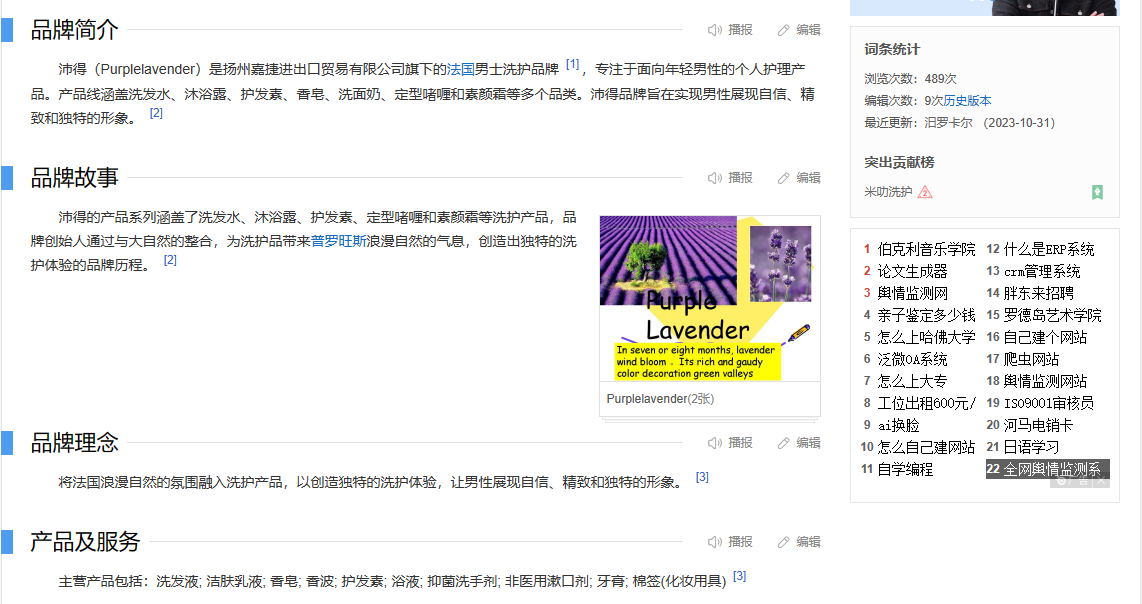Click the green badge icon in contributor list
Image resolution: width=1142 pixels, height=604 pixels.
coord(1098,192)
